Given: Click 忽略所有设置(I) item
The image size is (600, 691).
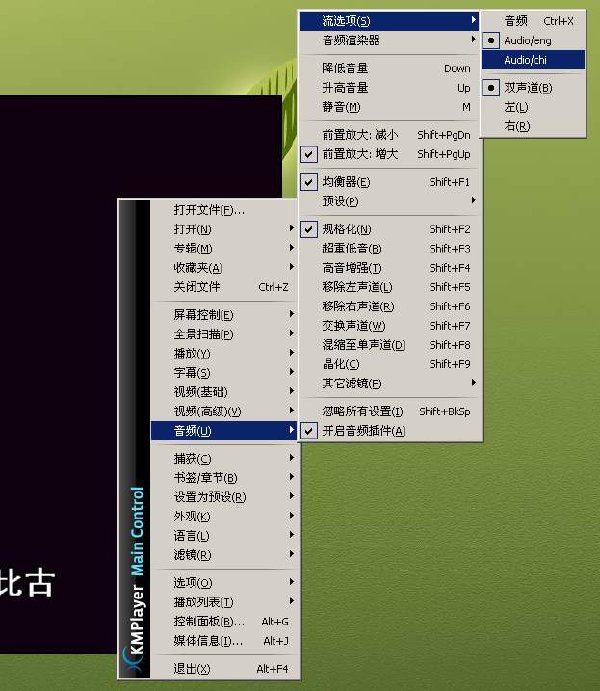Looking at the screenshot, I should coord(390,411).
